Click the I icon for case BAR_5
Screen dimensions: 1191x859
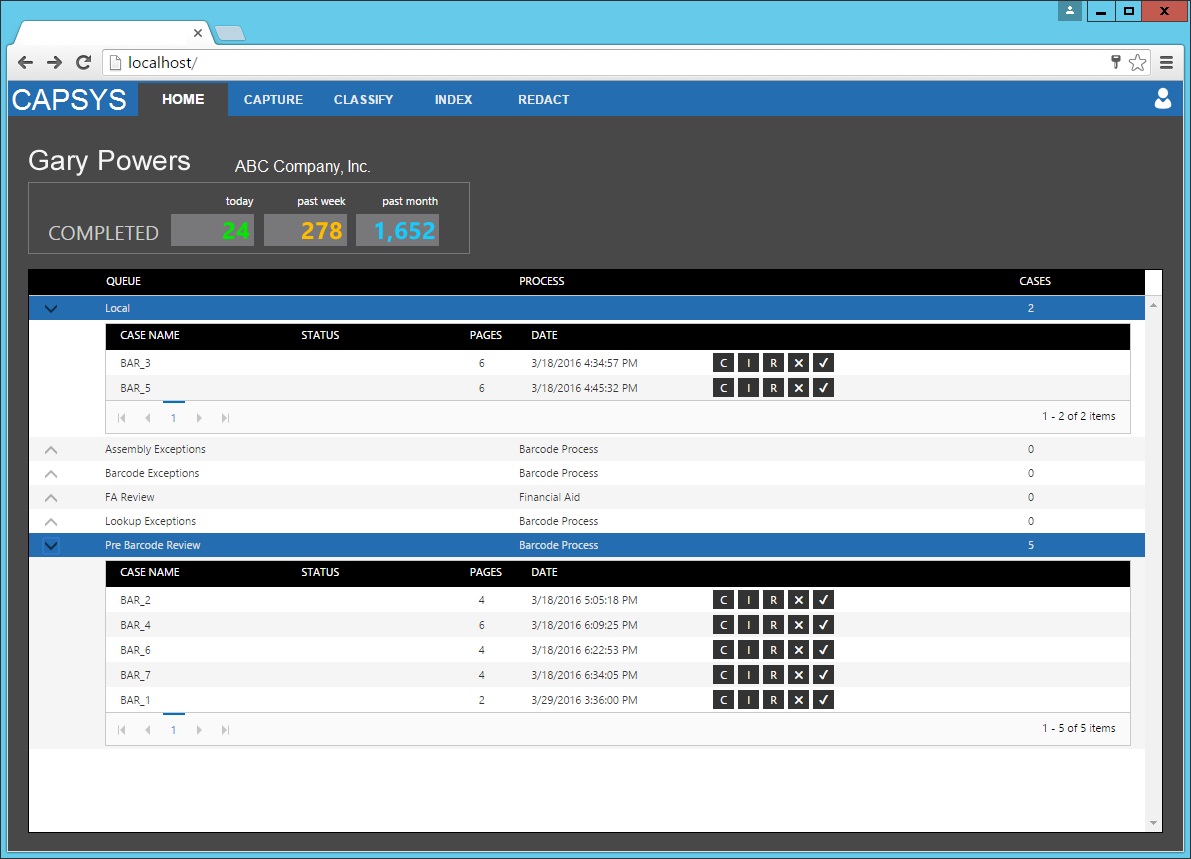(x=748, y=388)
